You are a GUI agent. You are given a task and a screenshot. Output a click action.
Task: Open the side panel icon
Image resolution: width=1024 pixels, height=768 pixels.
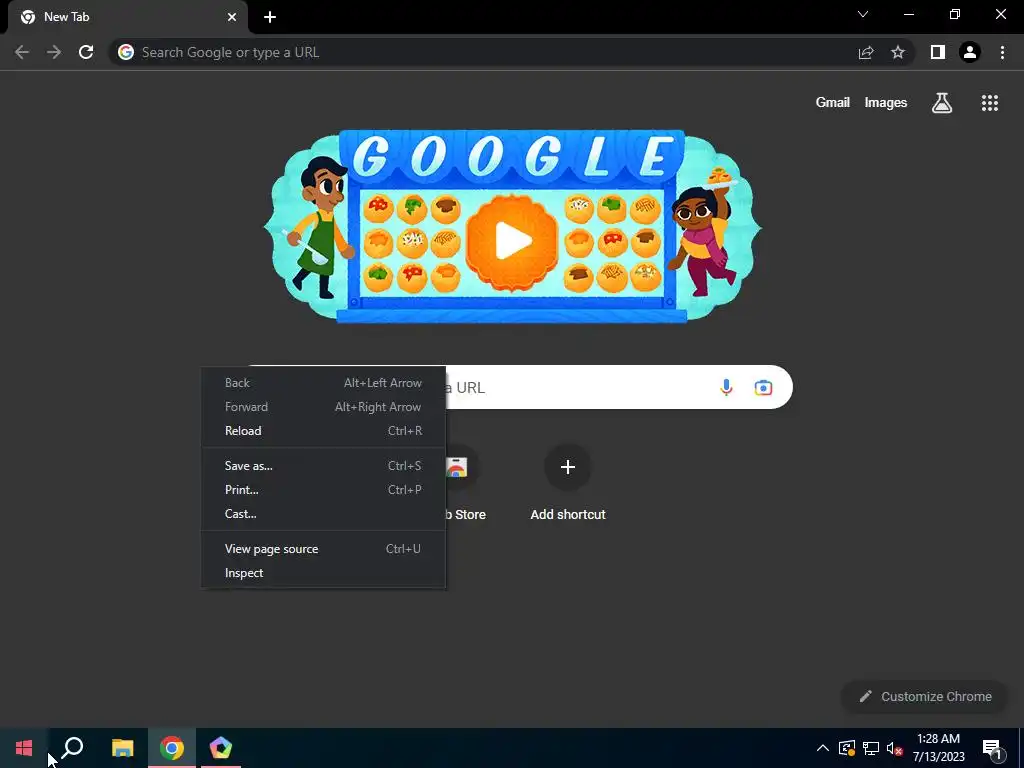[x=938, y=52]
